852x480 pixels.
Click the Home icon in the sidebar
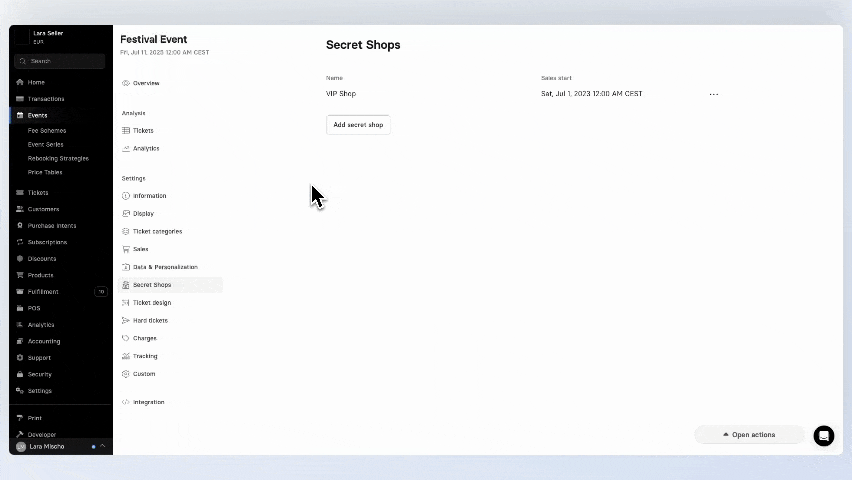20,82
